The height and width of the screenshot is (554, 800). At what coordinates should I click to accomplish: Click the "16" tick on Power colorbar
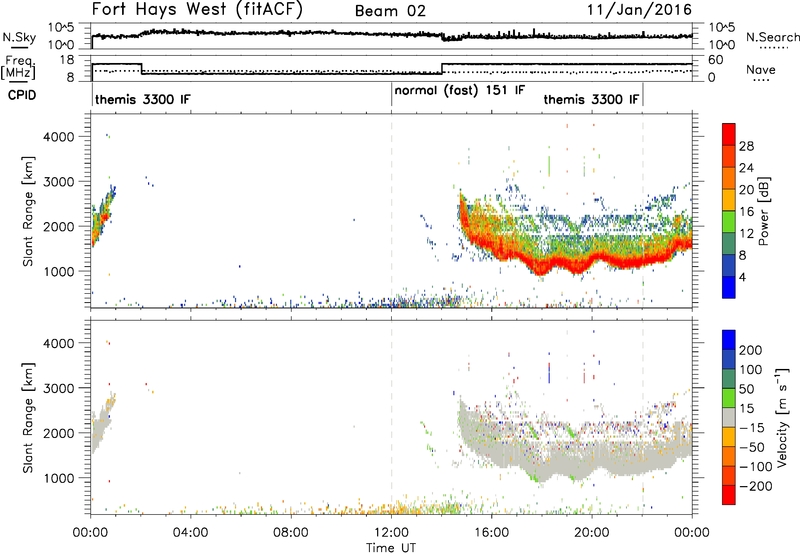tap(746, 212)
